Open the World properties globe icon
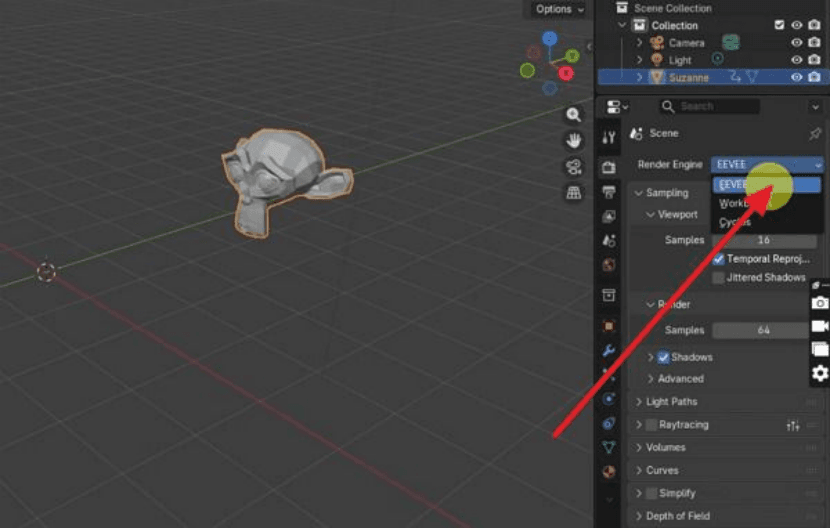830x529 pixels. (x=609, y=265)
